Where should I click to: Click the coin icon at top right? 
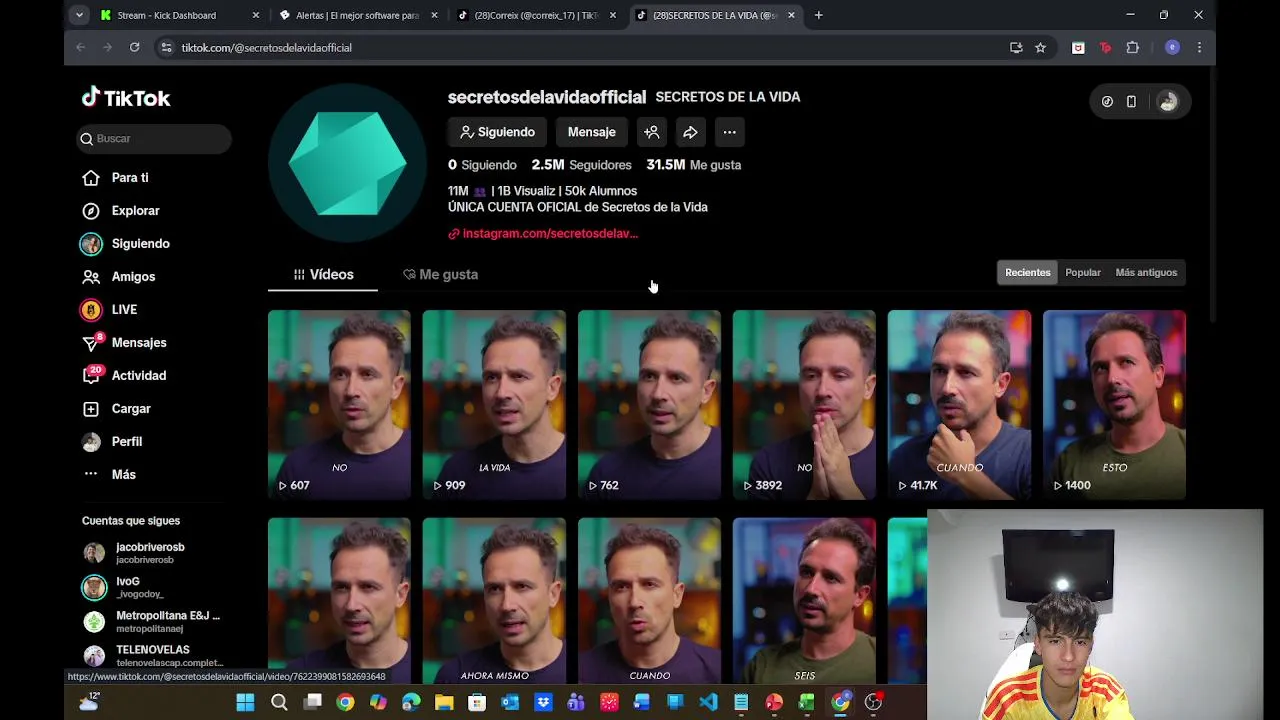1107,102
